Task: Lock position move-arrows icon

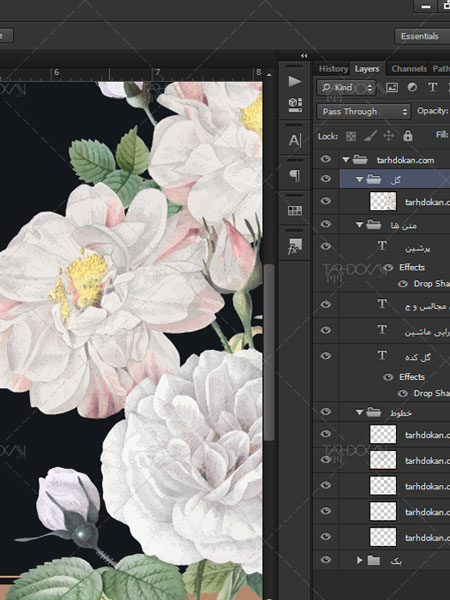Action: click(389, 136)
